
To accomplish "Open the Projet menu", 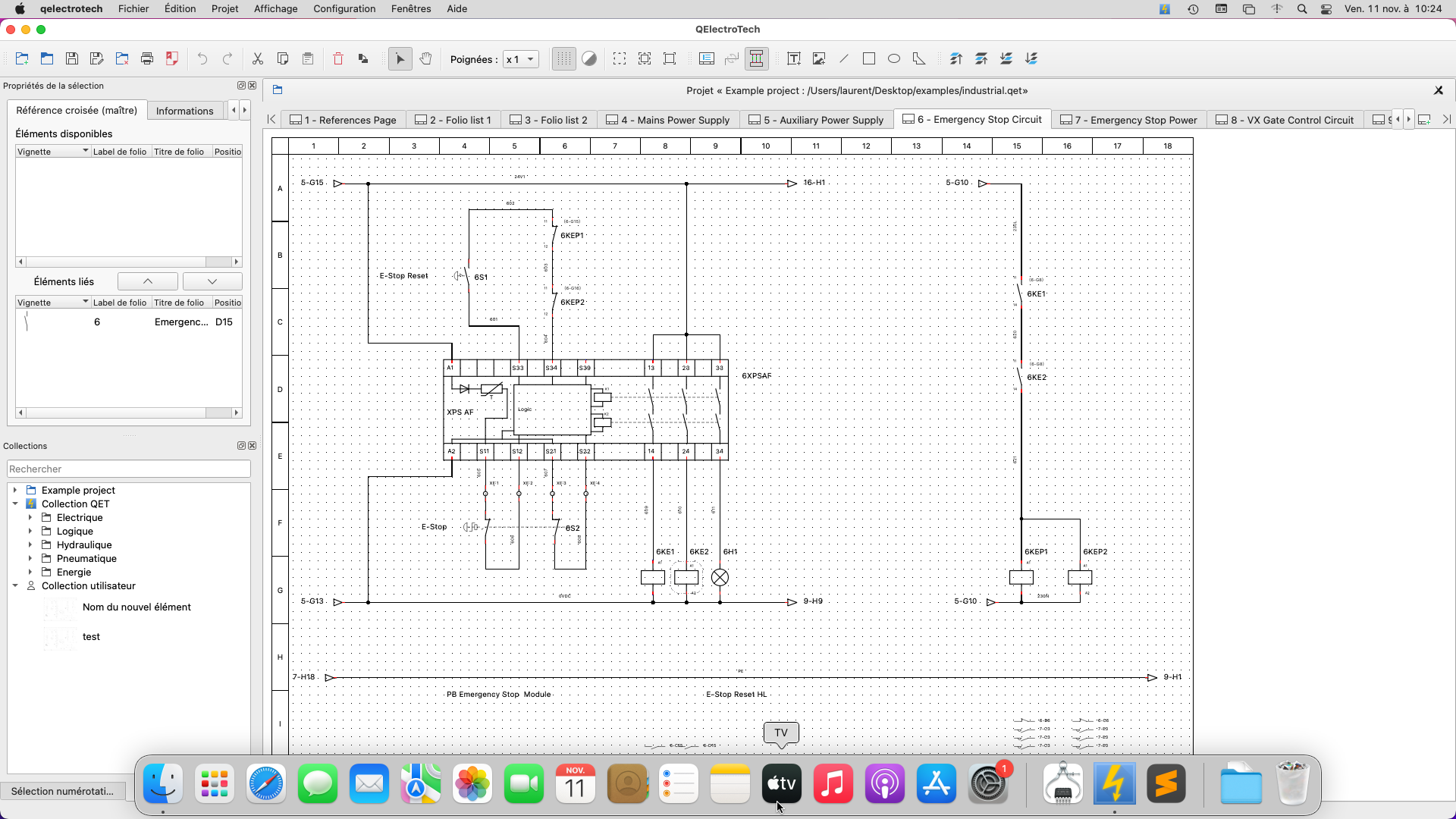I will pos(224,8).
